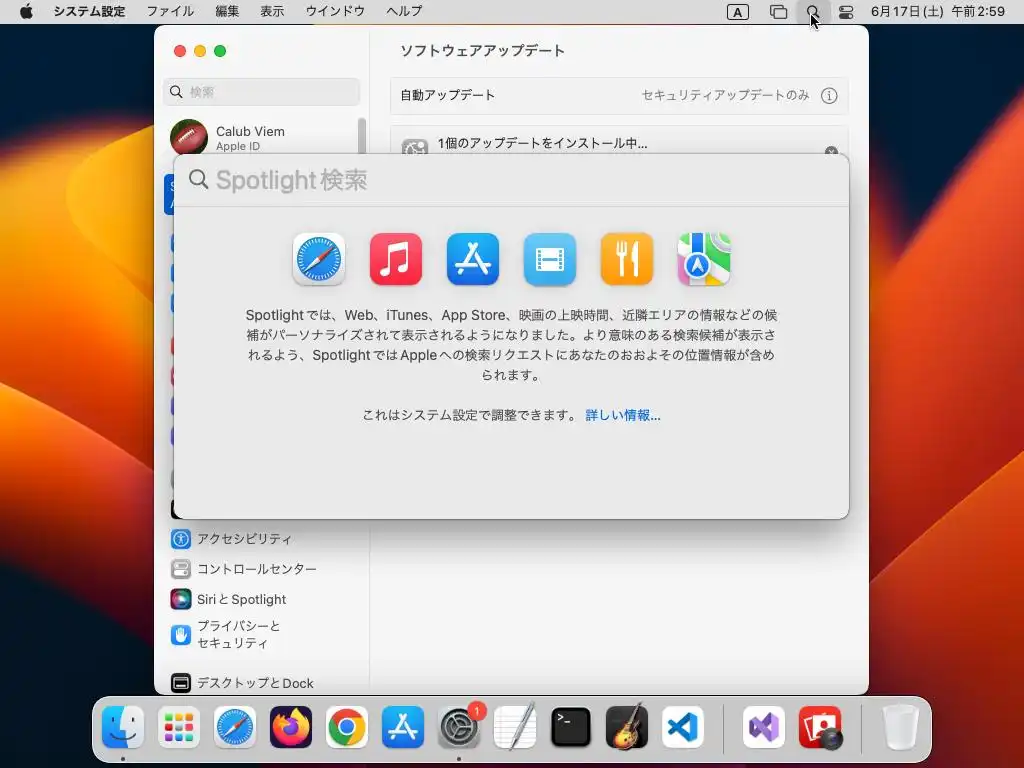Click the 自動アップデート row
The image size is (1024, 768).
click(x=619, y=95)
